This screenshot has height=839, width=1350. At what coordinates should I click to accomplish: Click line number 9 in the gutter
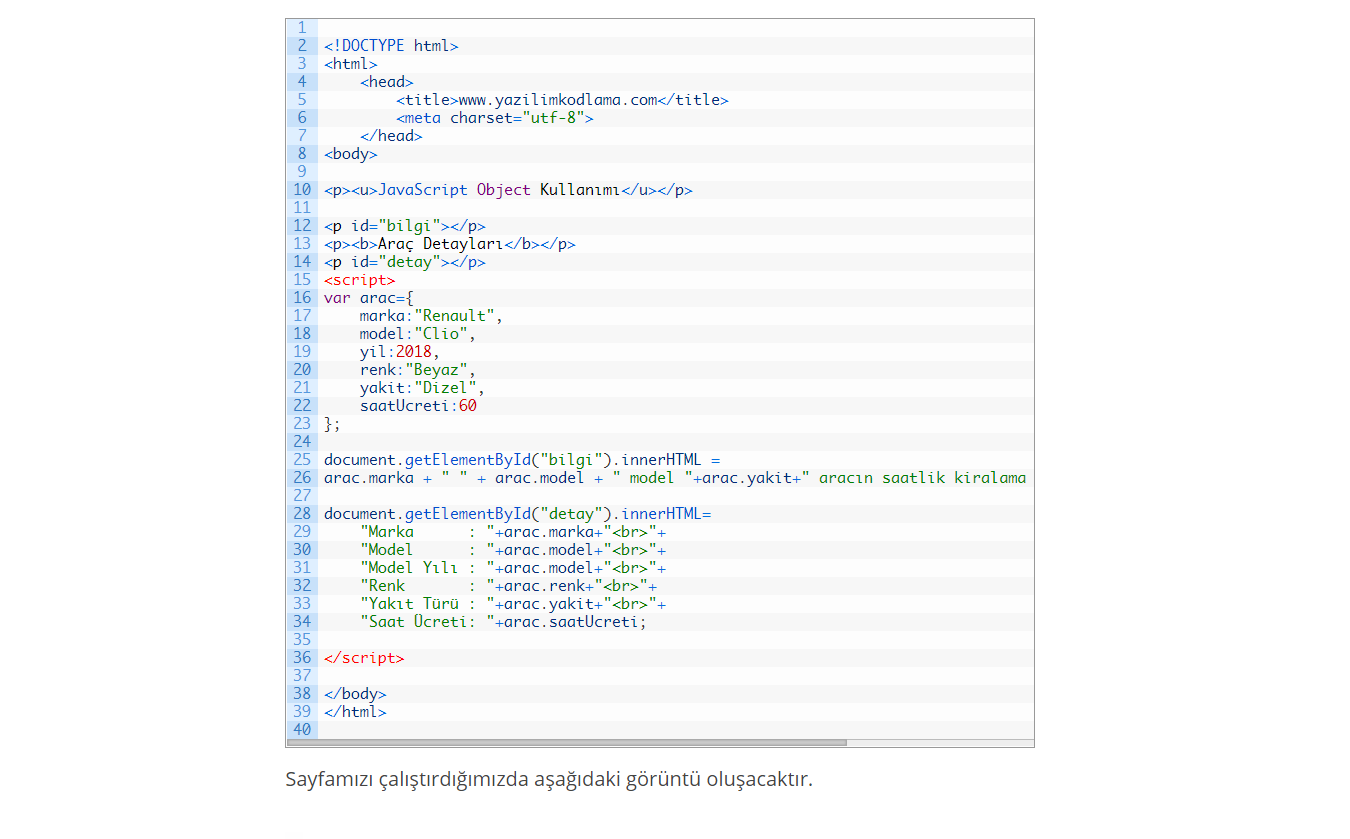302,172
